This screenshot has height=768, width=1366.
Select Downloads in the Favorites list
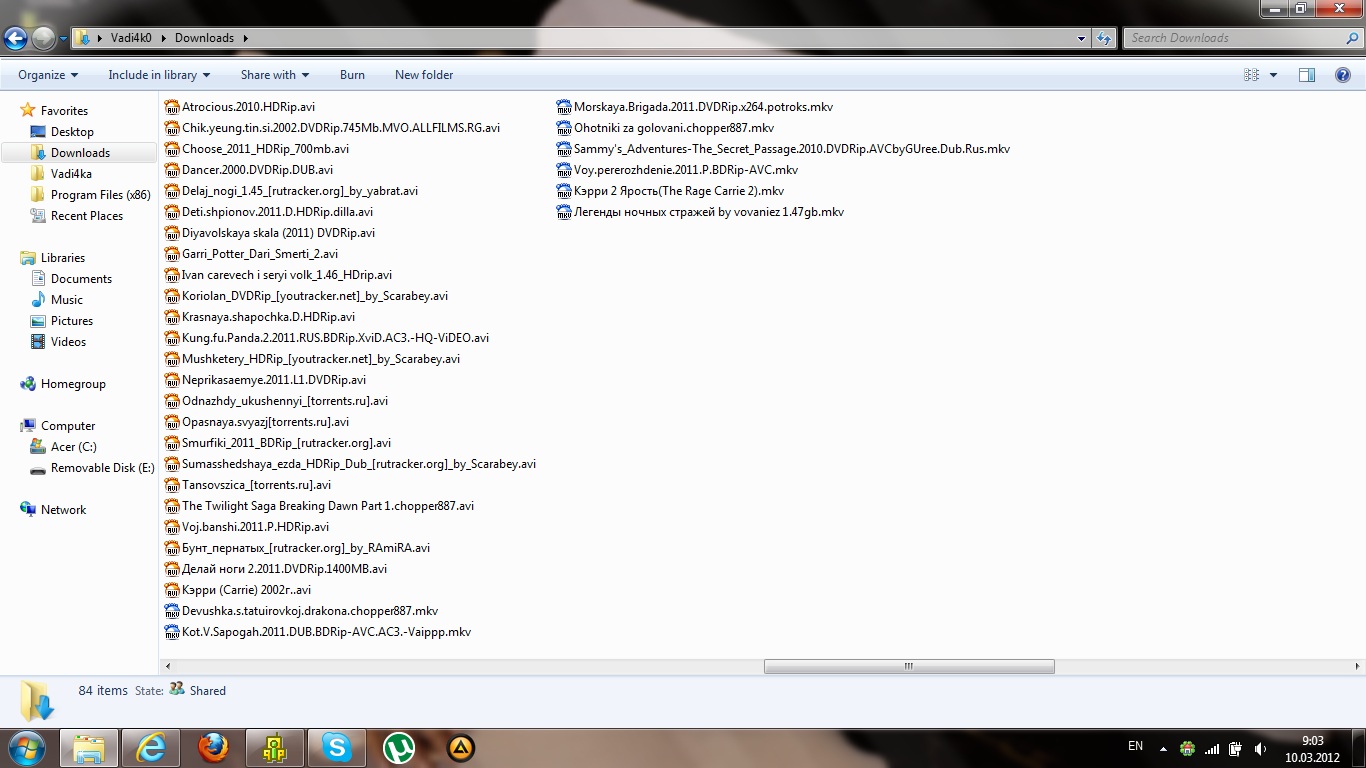tap(80, 153)
